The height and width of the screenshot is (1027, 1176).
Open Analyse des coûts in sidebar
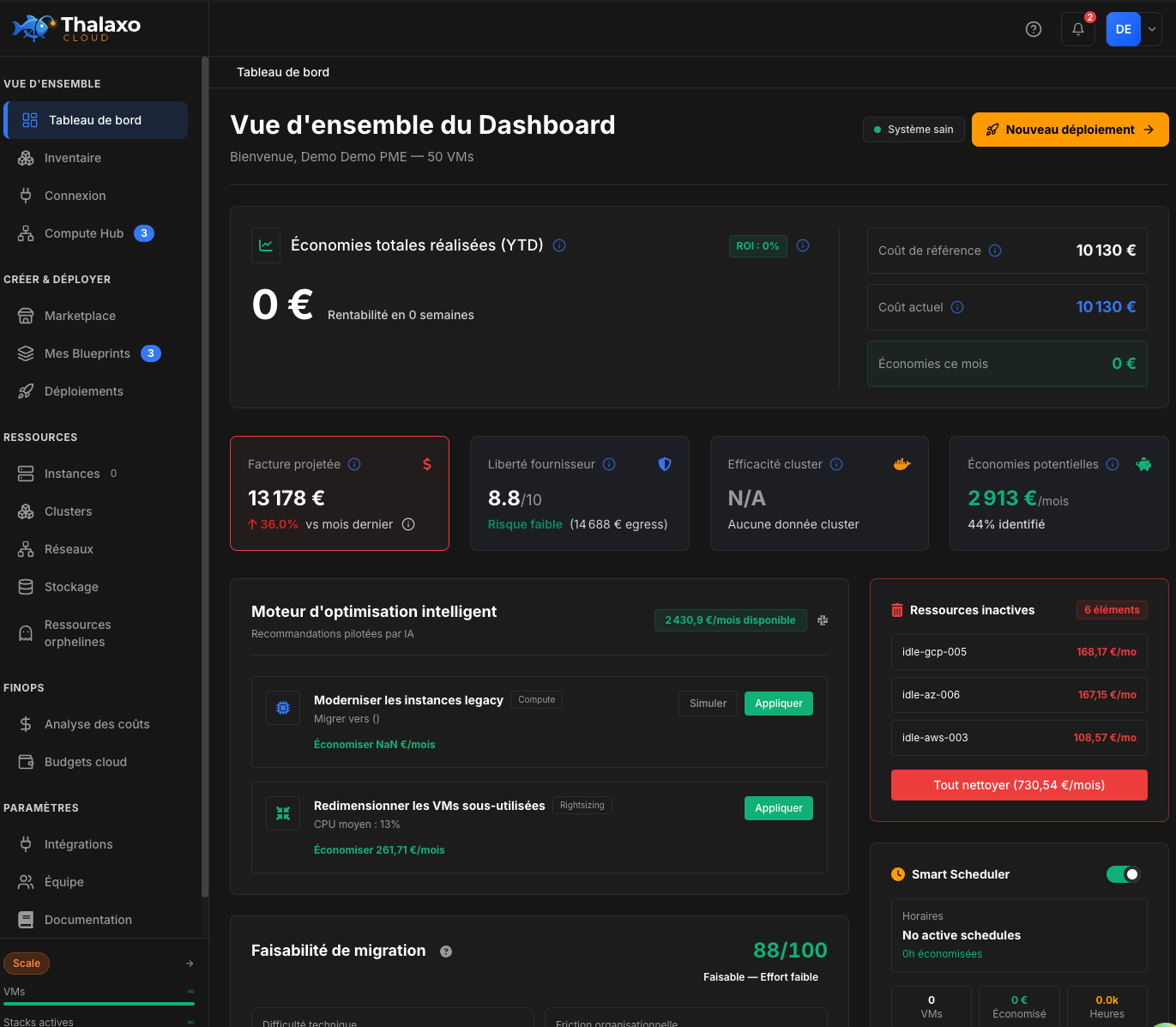pyautogui.click(x=95, y=724)
